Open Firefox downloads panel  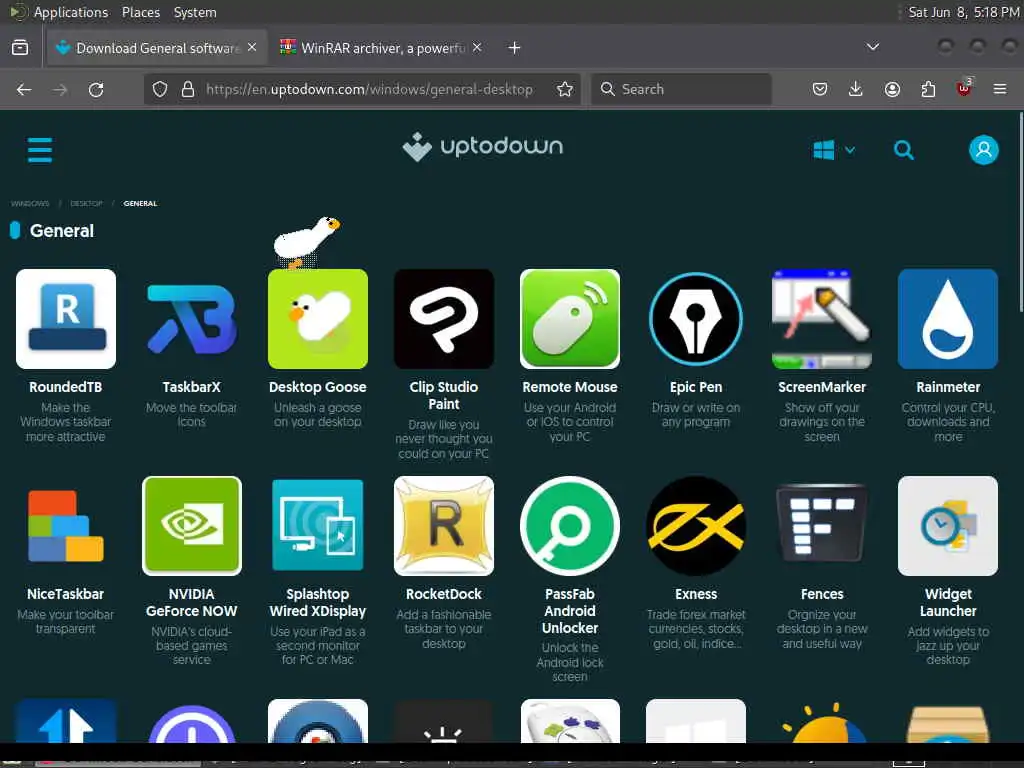point(856,89)
